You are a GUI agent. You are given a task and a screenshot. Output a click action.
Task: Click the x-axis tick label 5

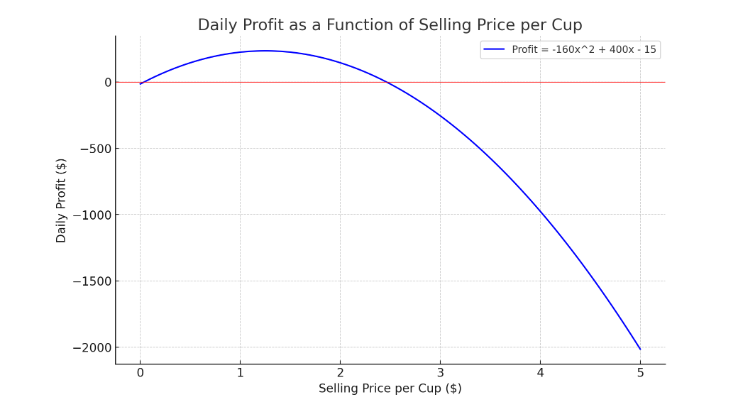[x=640, y=372]
